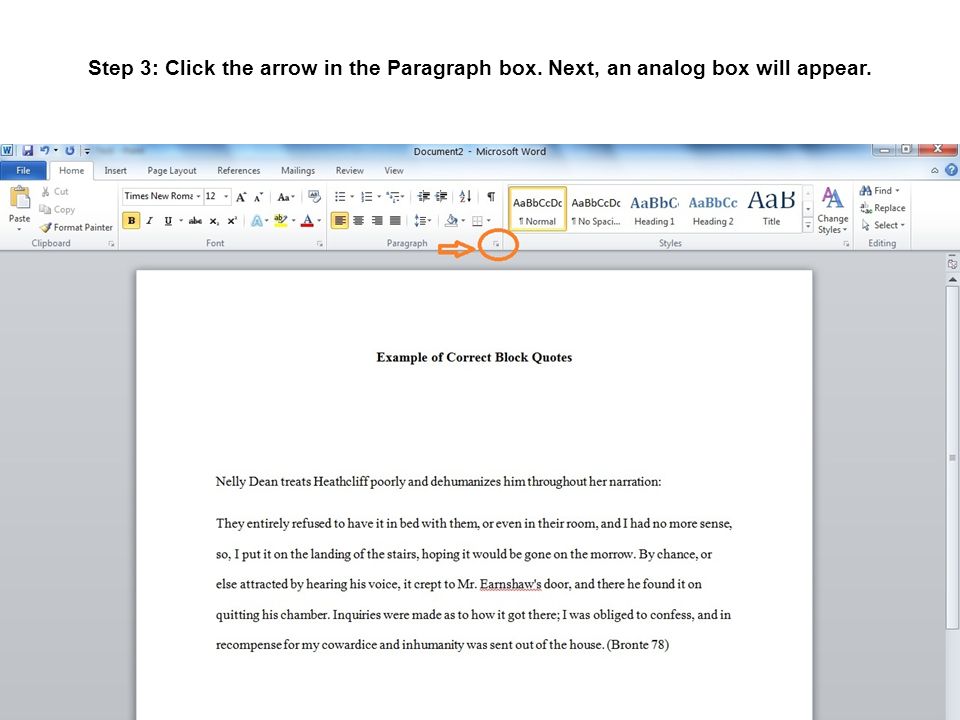Click the Multilevel List icon

tap(393, 197)
